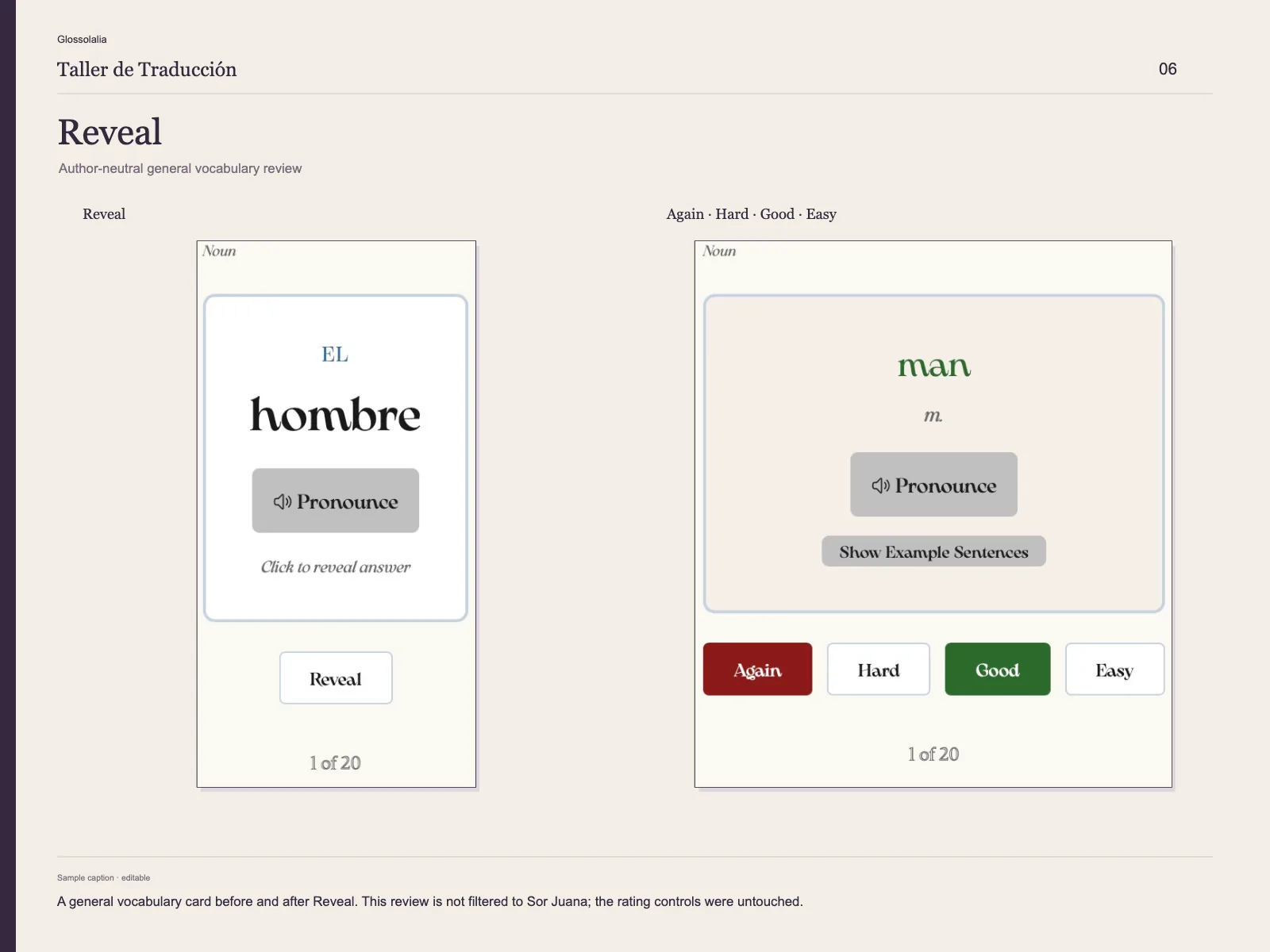Click the EL article label
Viewport: 1270px width, 952px height.
tap(335, 355)
